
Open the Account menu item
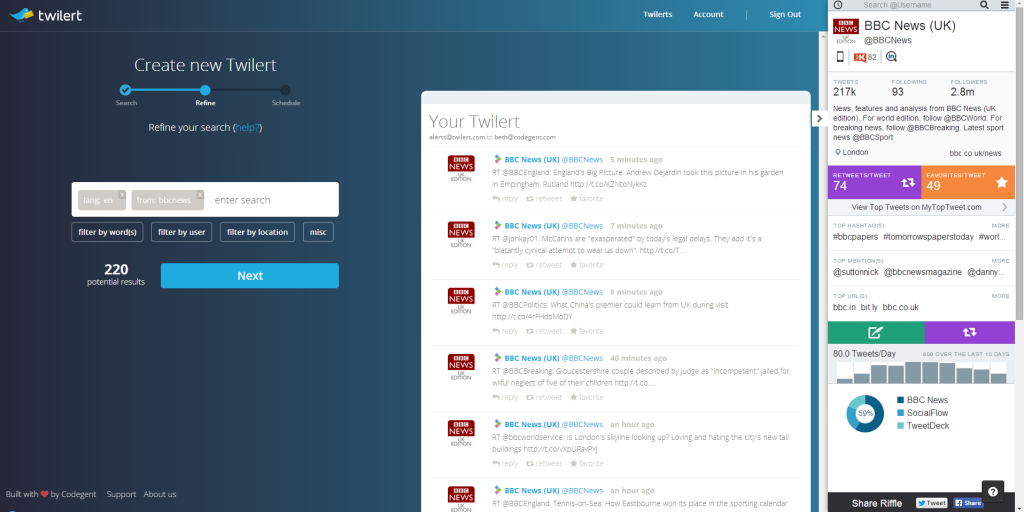point(709,14)
